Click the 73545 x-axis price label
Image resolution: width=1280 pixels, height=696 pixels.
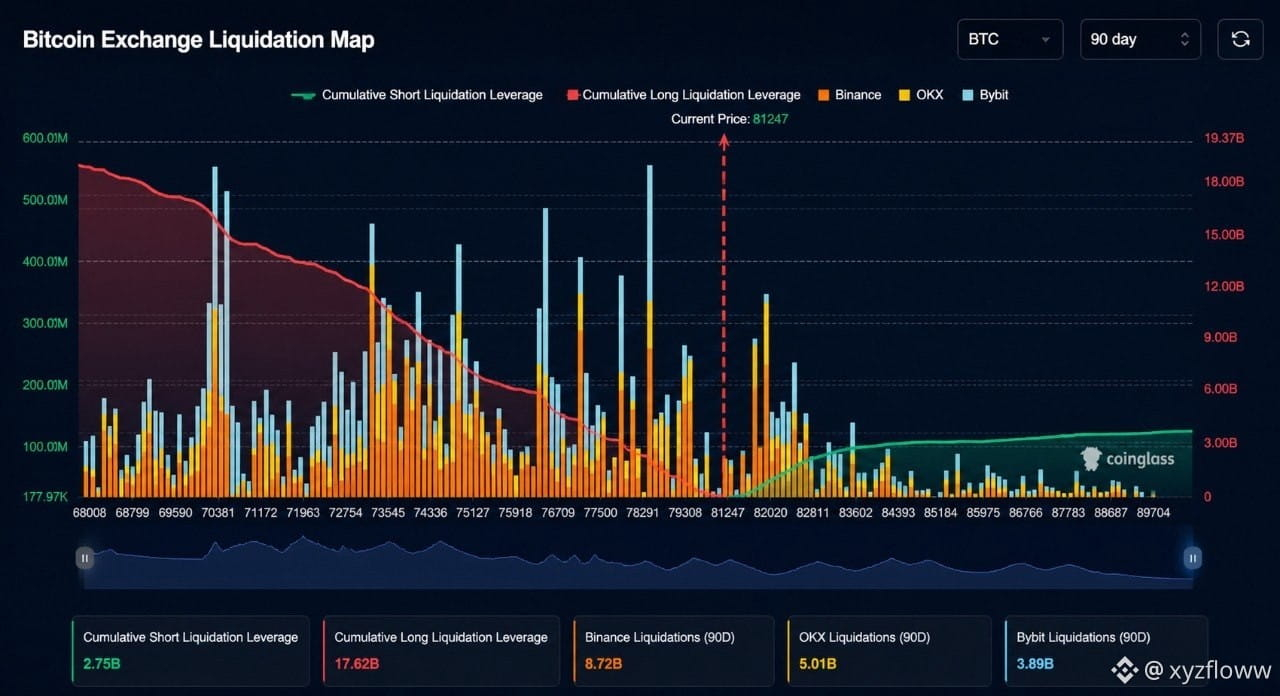click(388, 512)
